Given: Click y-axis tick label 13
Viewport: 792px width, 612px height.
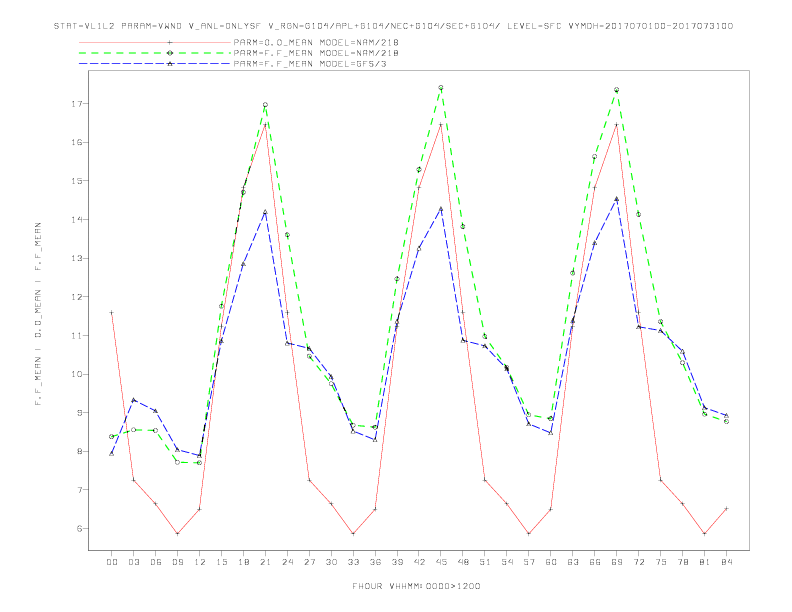Looking at the screenshot, I should click(77, 259).
